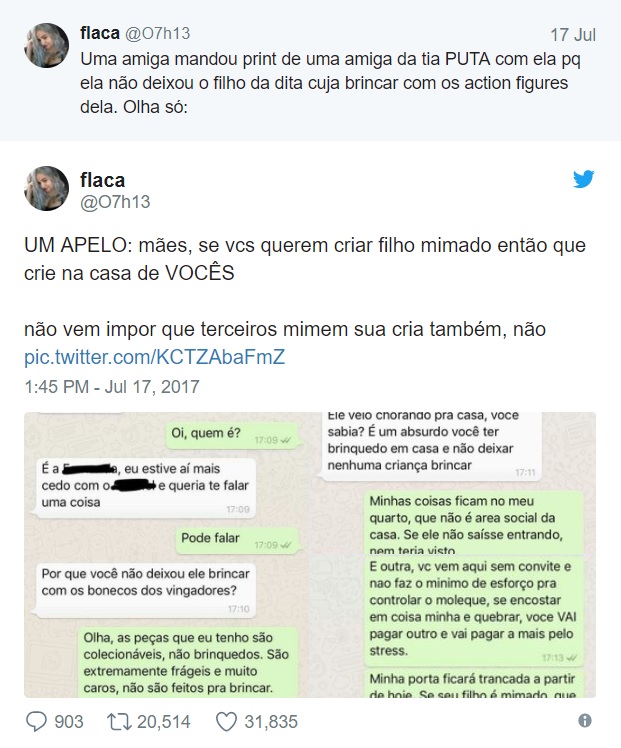
Task: Click the flaca name in embedded tweet
Action: click(x=103, y=180)
